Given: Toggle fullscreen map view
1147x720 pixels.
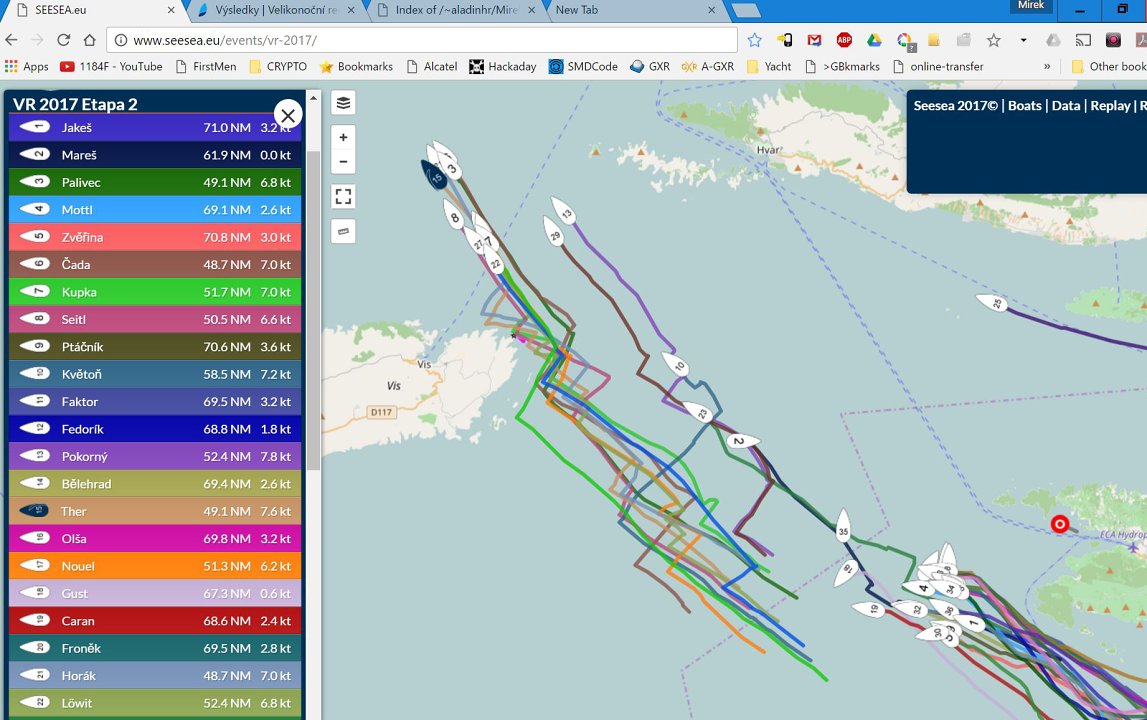Looking at the screenshot, I should [x=343, y=196].
